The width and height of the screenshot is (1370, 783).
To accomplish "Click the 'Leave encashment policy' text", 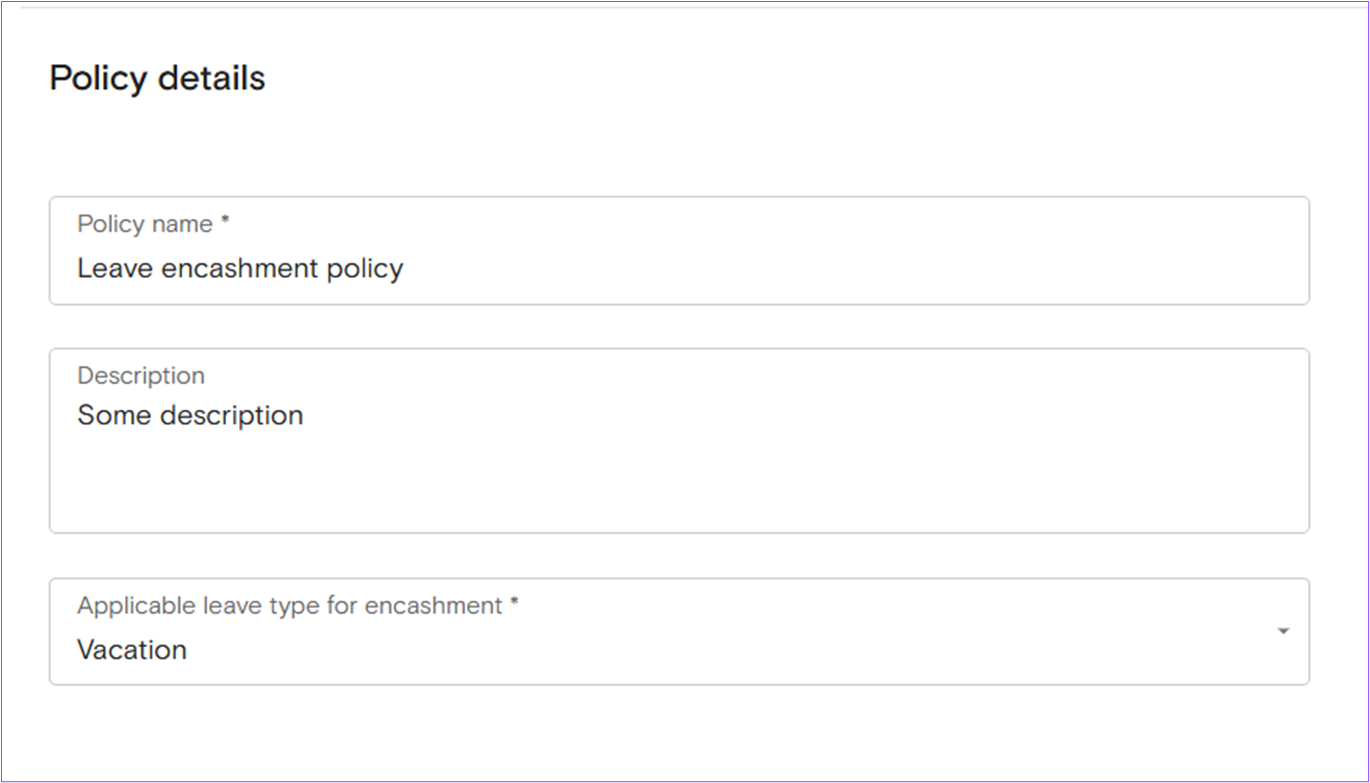I will [x=240, y=269].
